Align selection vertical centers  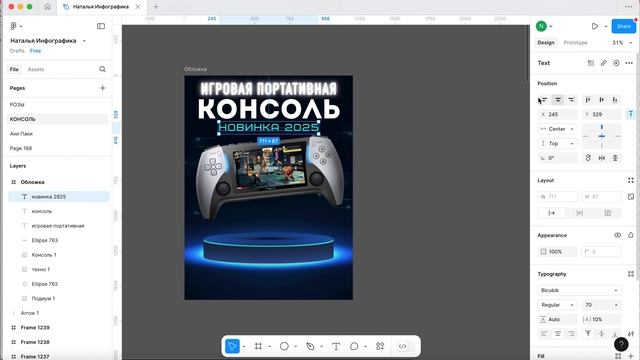[602, 100]
